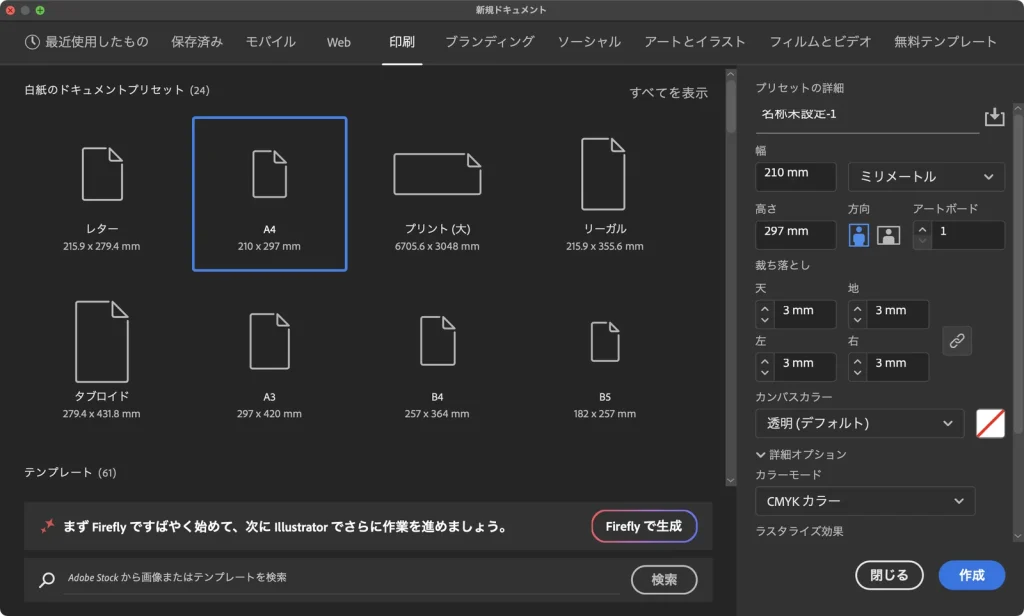
Task: Click the 作成 button
Action: click(x=972, y=575)
